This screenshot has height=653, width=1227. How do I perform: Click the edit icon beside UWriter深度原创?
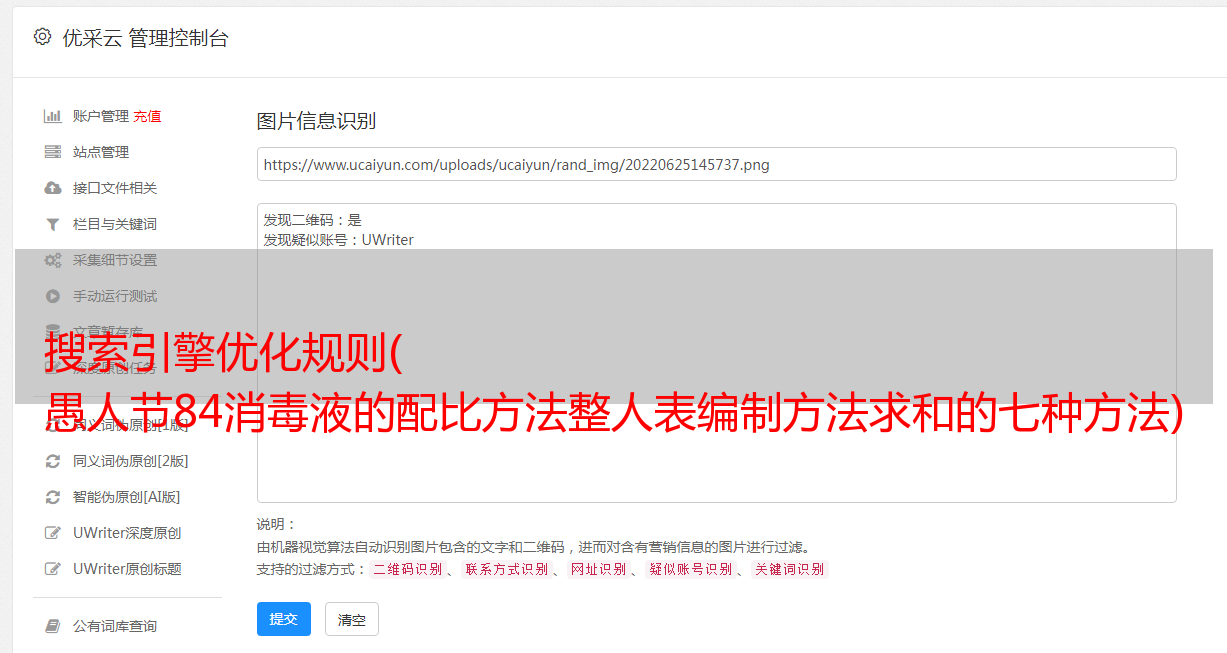tap(53, 533)
